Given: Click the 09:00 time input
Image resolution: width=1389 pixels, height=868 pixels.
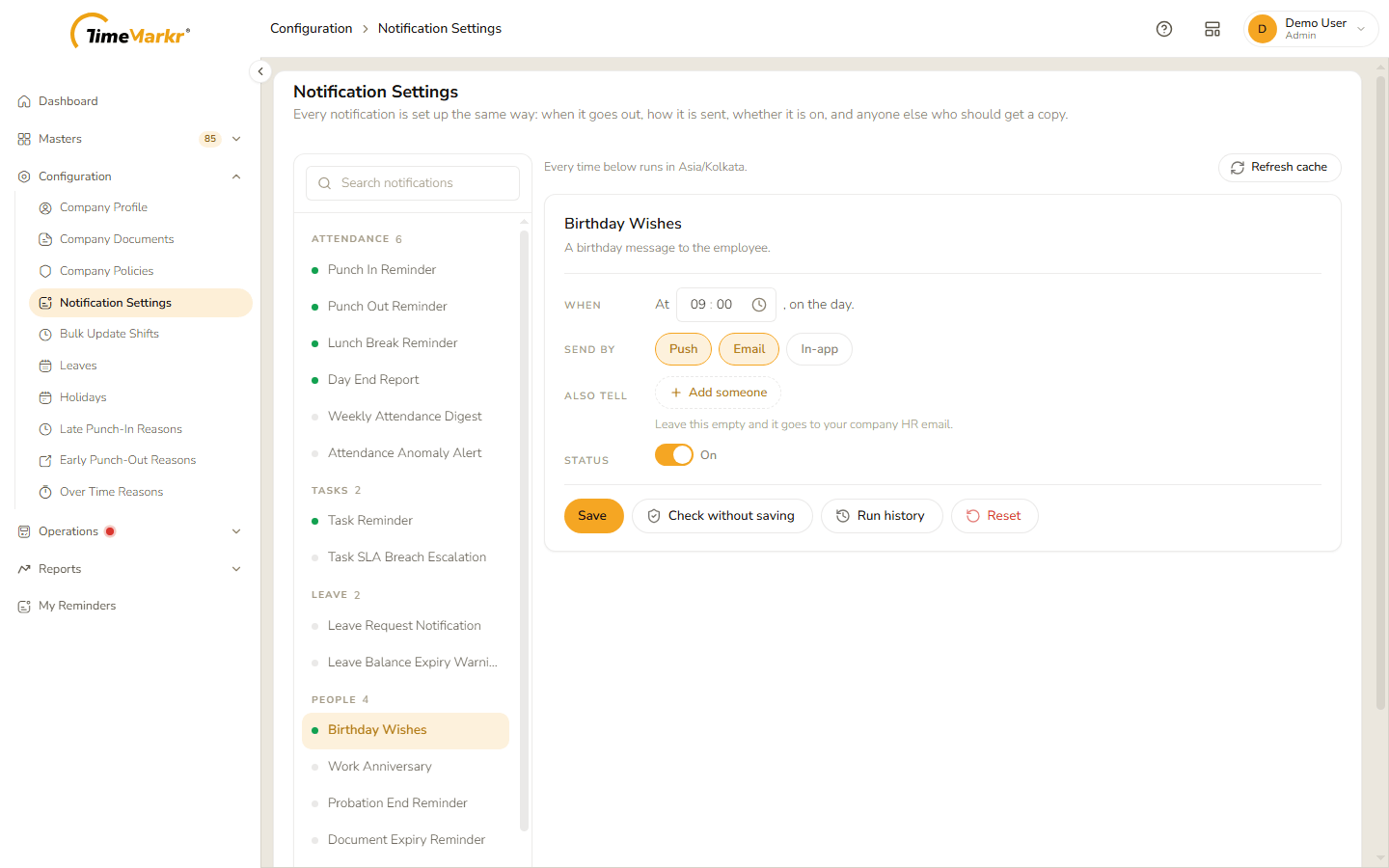Looking at the screenshot, I should pos(726,305).
